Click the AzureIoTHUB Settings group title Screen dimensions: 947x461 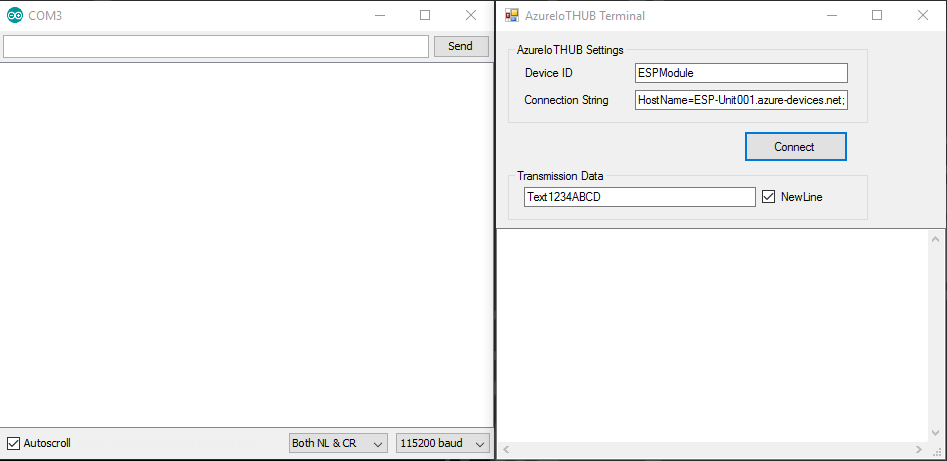pos(570,50)
